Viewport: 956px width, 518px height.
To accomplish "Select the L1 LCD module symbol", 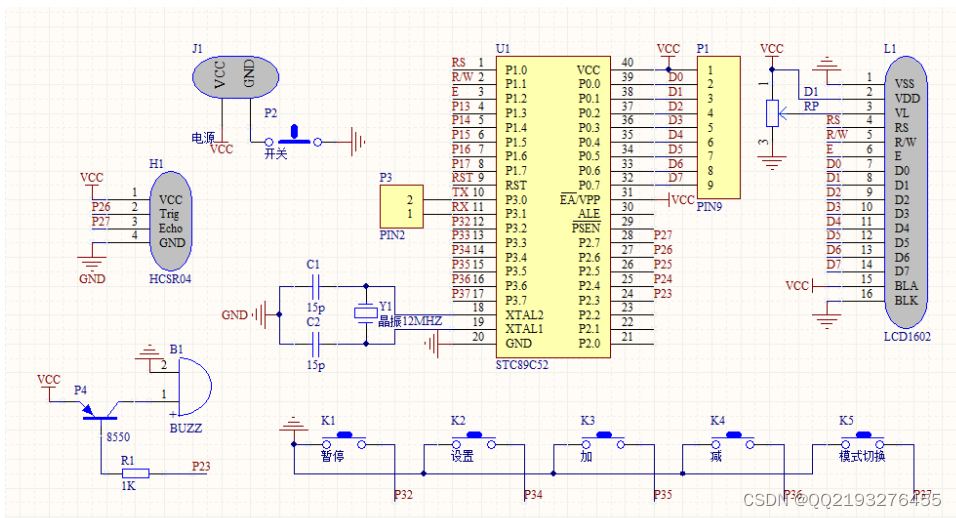I will point(906,191).
